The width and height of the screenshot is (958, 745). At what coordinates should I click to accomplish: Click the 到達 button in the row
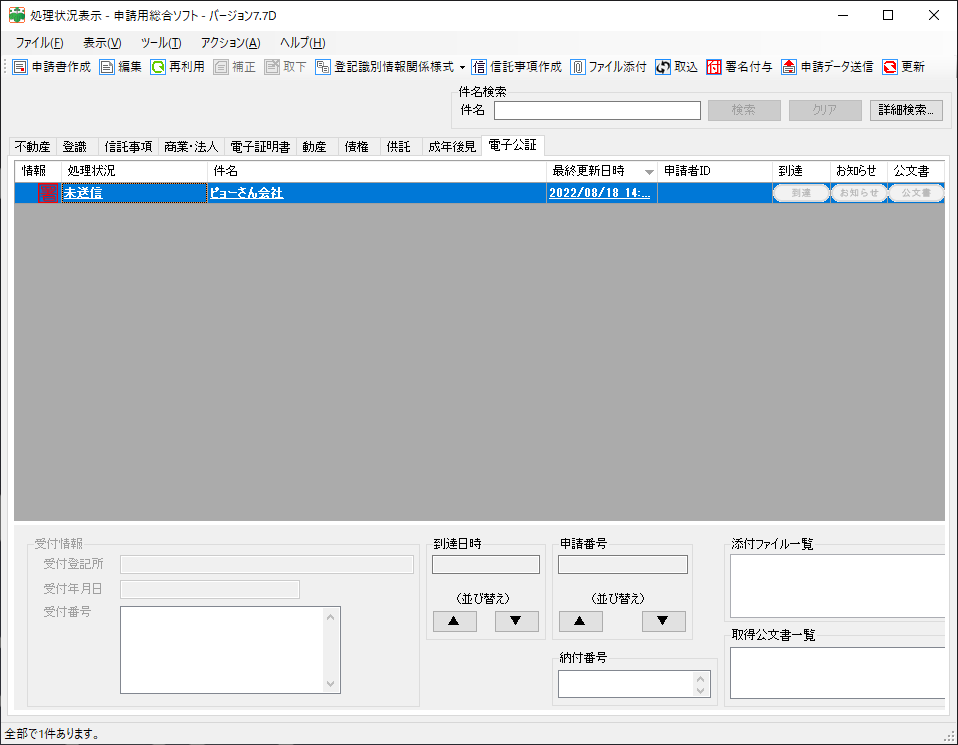801,193
